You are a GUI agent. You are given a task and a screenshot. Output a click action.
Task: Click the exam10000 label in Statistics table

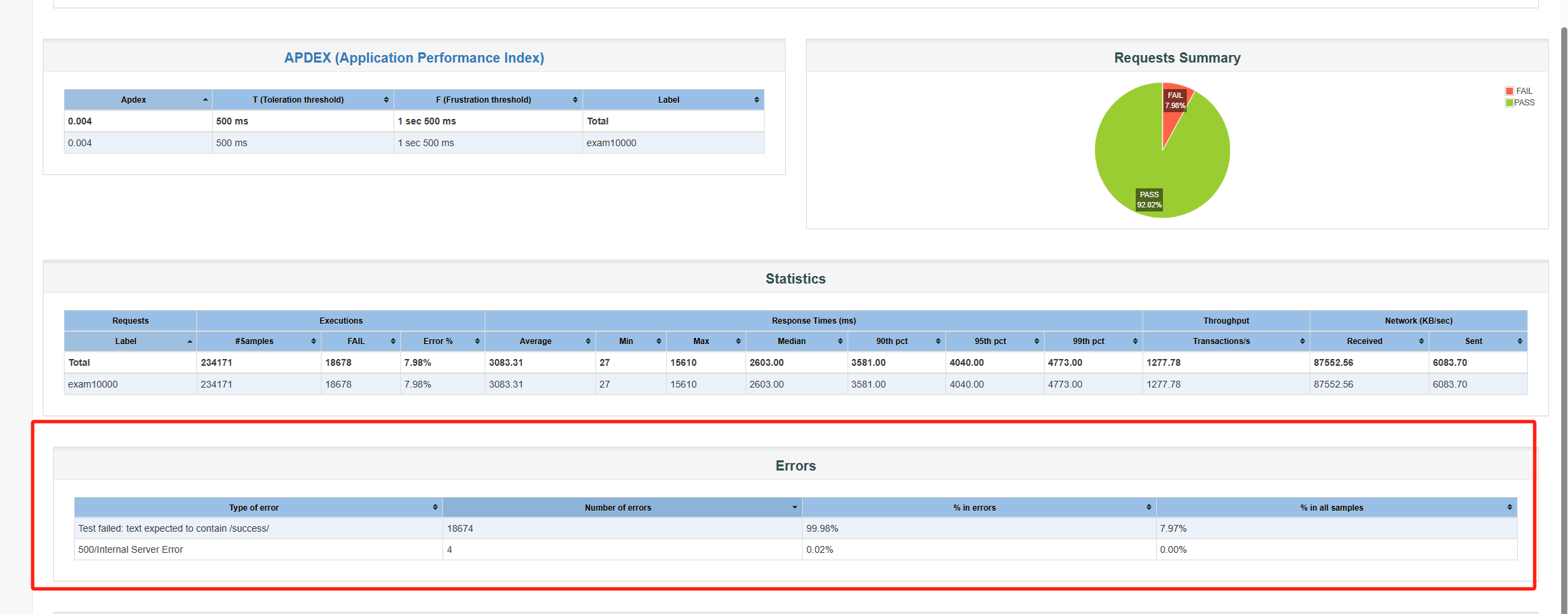93,385
